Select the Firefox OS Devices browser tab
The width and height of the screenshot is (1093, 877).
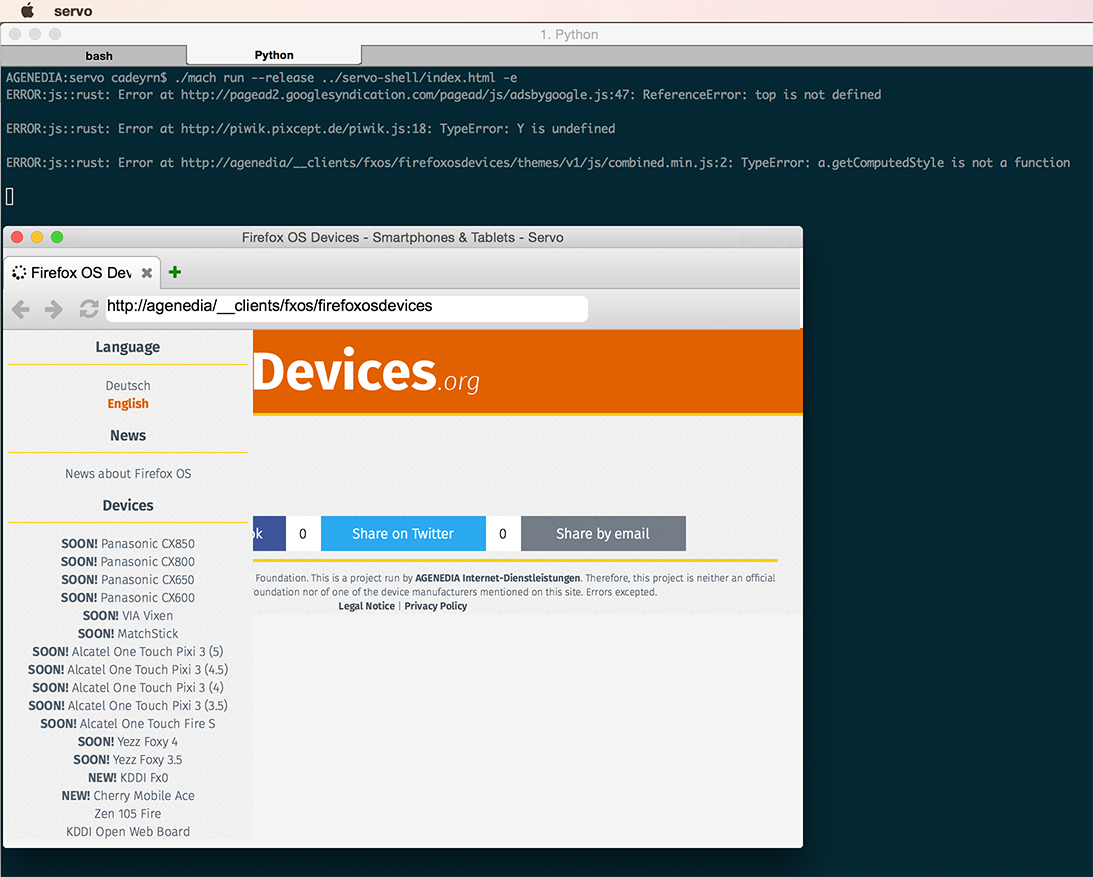point(80,273)
